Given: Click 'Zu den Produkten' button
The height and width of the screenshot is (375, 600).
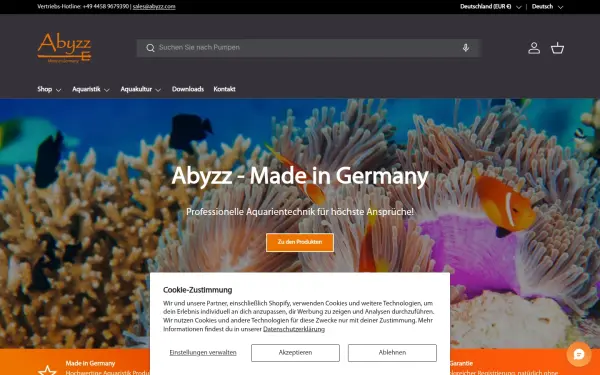Looking at the screenshot, I should coord(300,242).
